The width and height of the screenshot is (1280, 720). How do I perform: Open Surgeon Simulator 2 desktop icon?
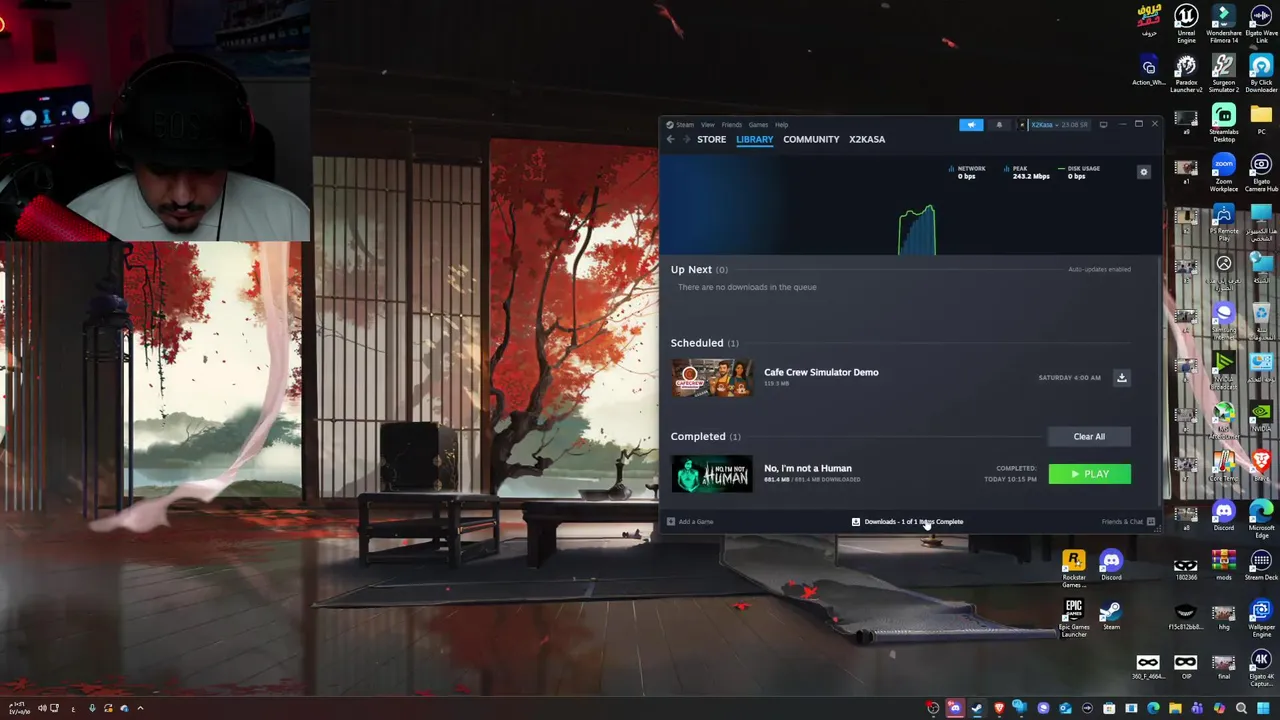(x=1224, y=73)
